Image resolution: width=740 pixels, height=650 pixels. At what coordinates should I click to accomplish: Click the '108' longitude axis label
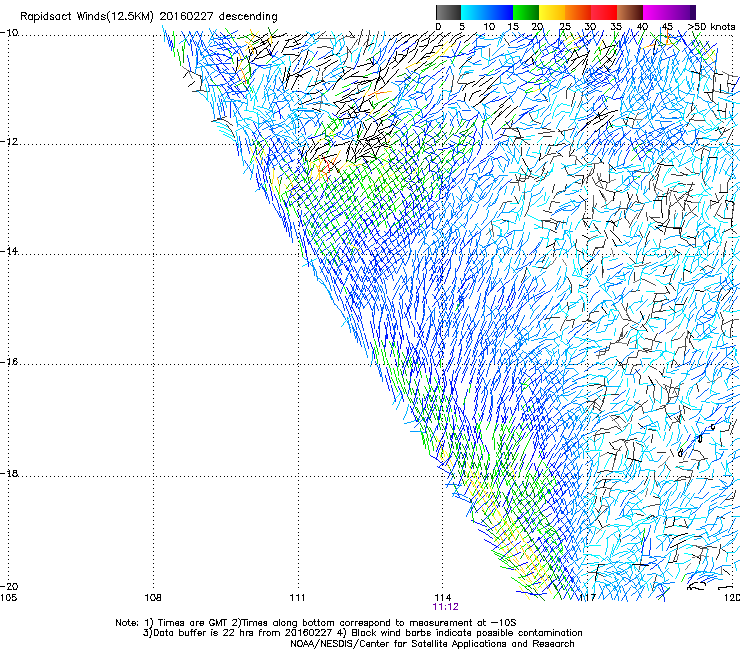pos(153,598)
